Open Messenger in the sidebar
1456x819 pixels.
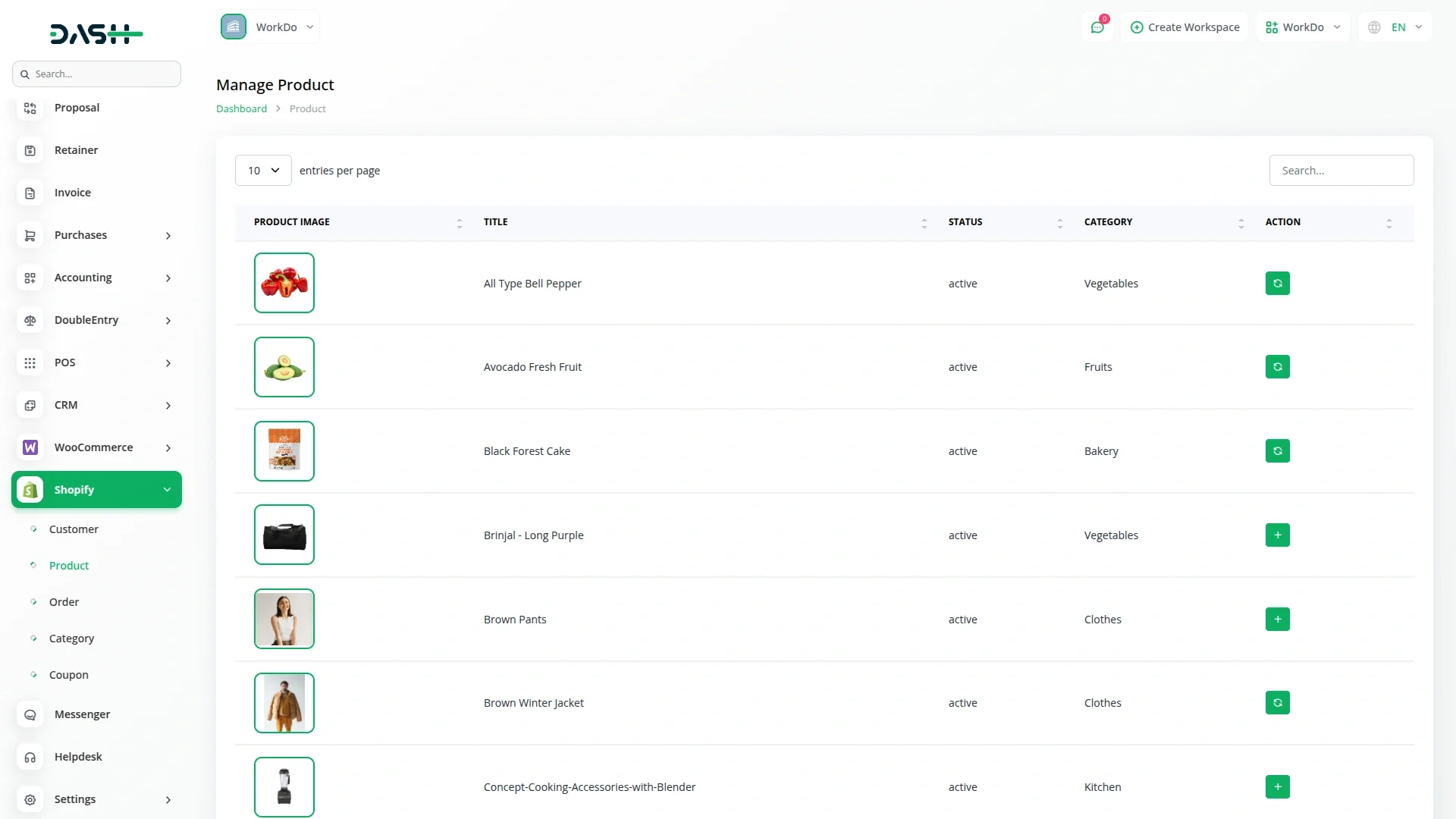click(82, 714)
